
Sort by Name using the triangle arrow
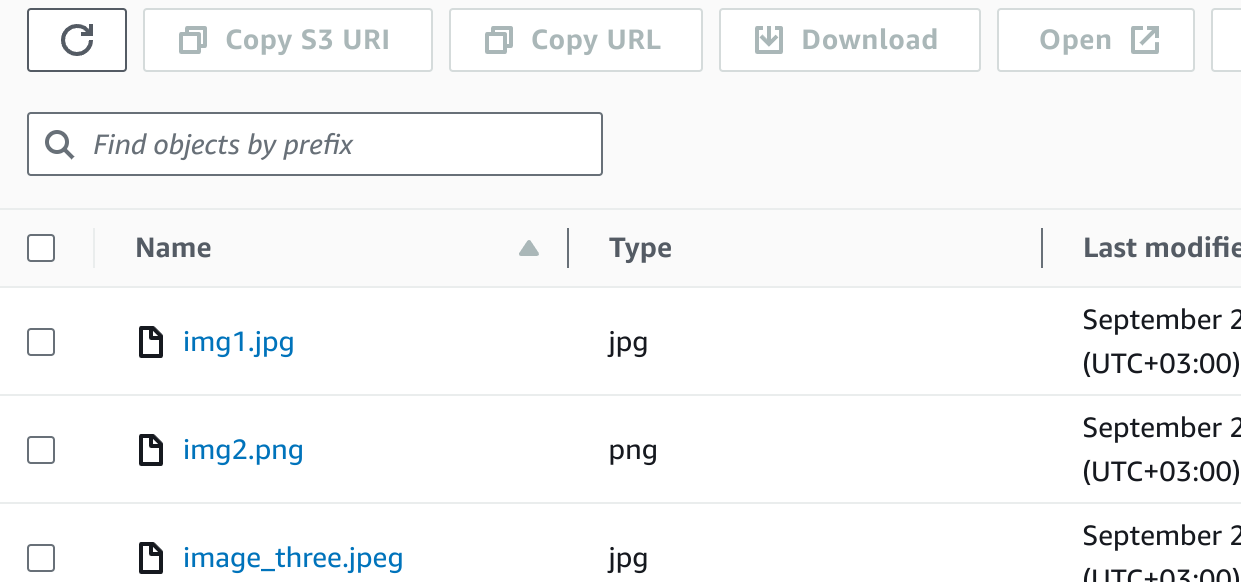pyautogui.click(x=529, y=249)
